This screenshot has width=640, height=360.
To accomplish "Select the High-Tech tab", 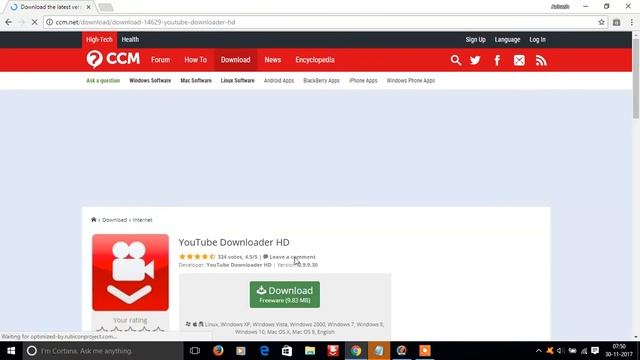I will click(x=99, y=40).
